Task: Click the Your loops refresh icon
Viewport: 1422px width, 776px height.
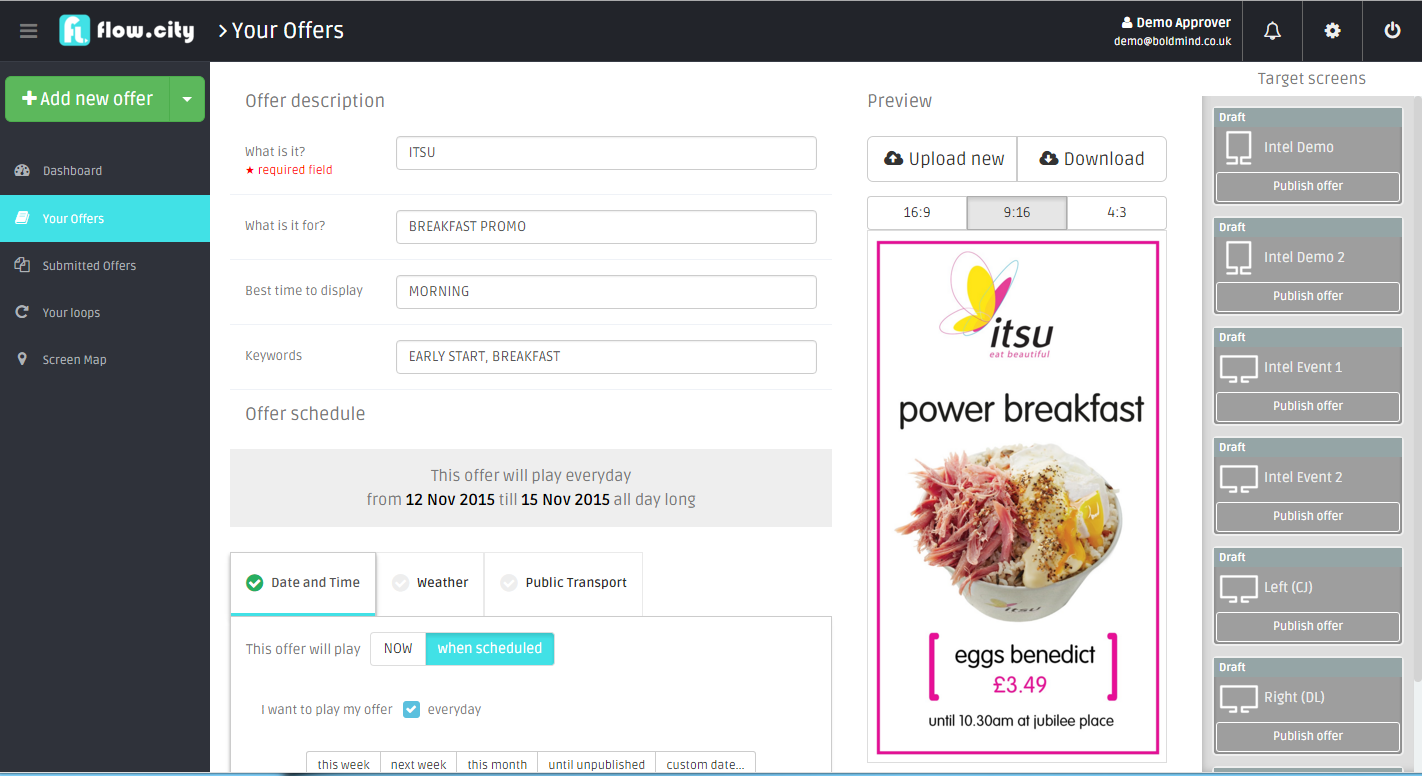Action: tap(22, 312)
